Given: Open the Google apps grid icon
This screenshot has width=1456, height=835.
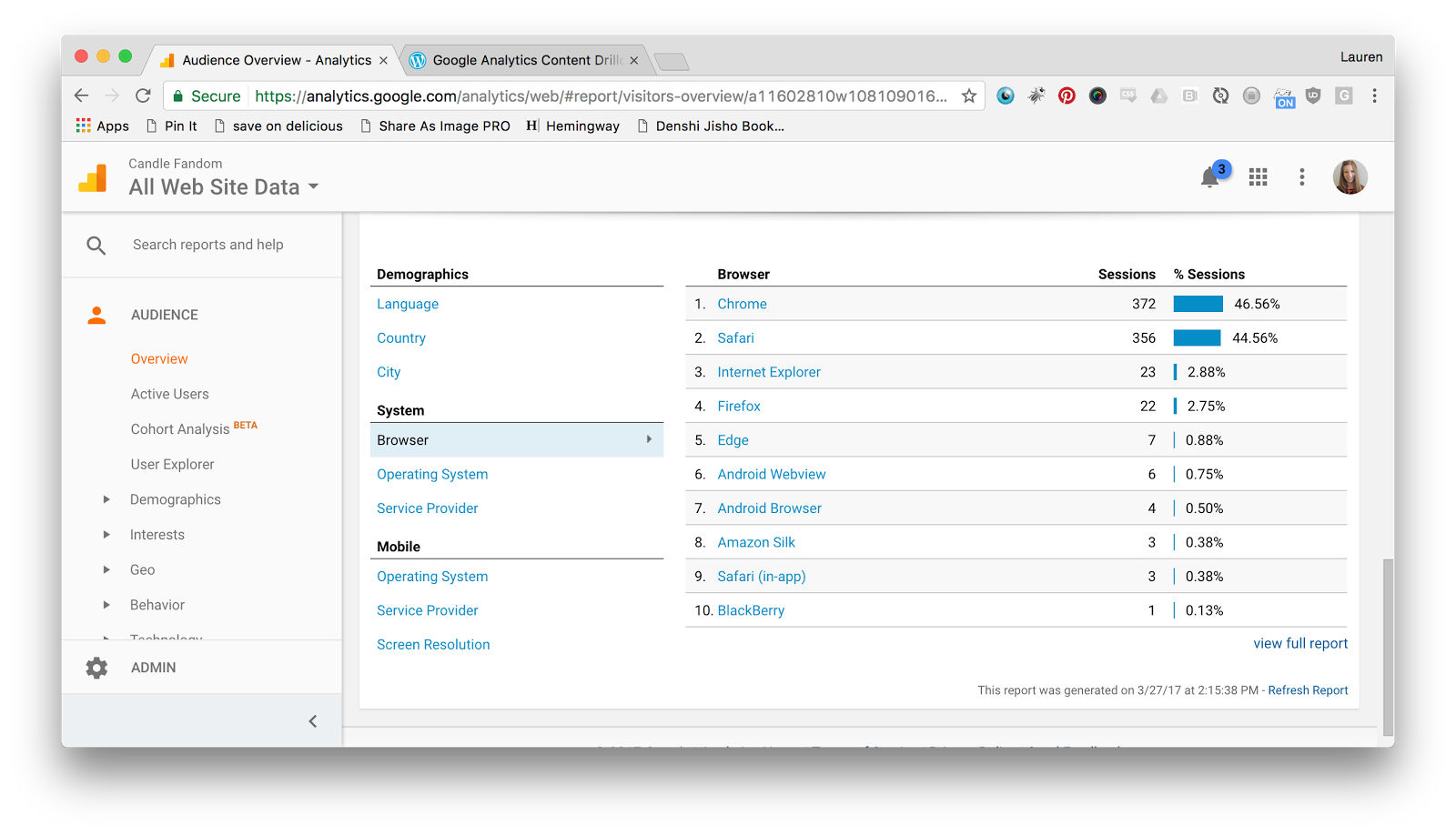Looking at the screenshot, I should [x=1258, y=177].
